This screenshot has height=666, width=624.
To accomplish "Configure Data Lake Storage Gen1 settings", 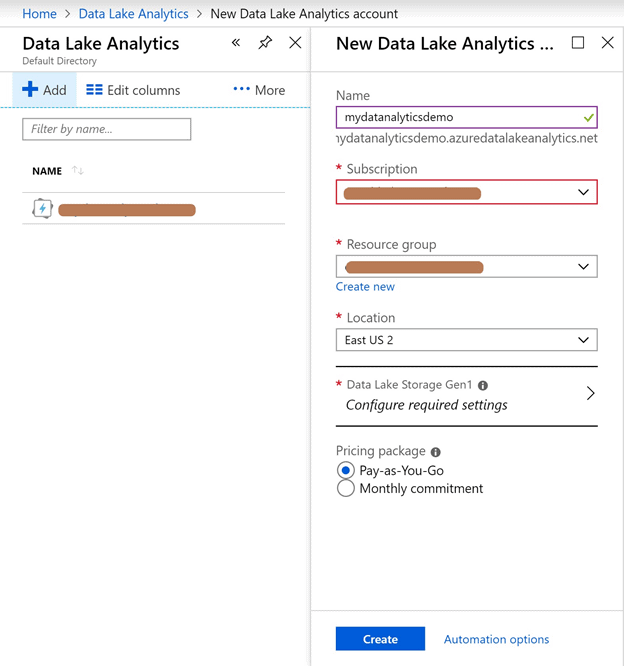I will coord(466,396).
